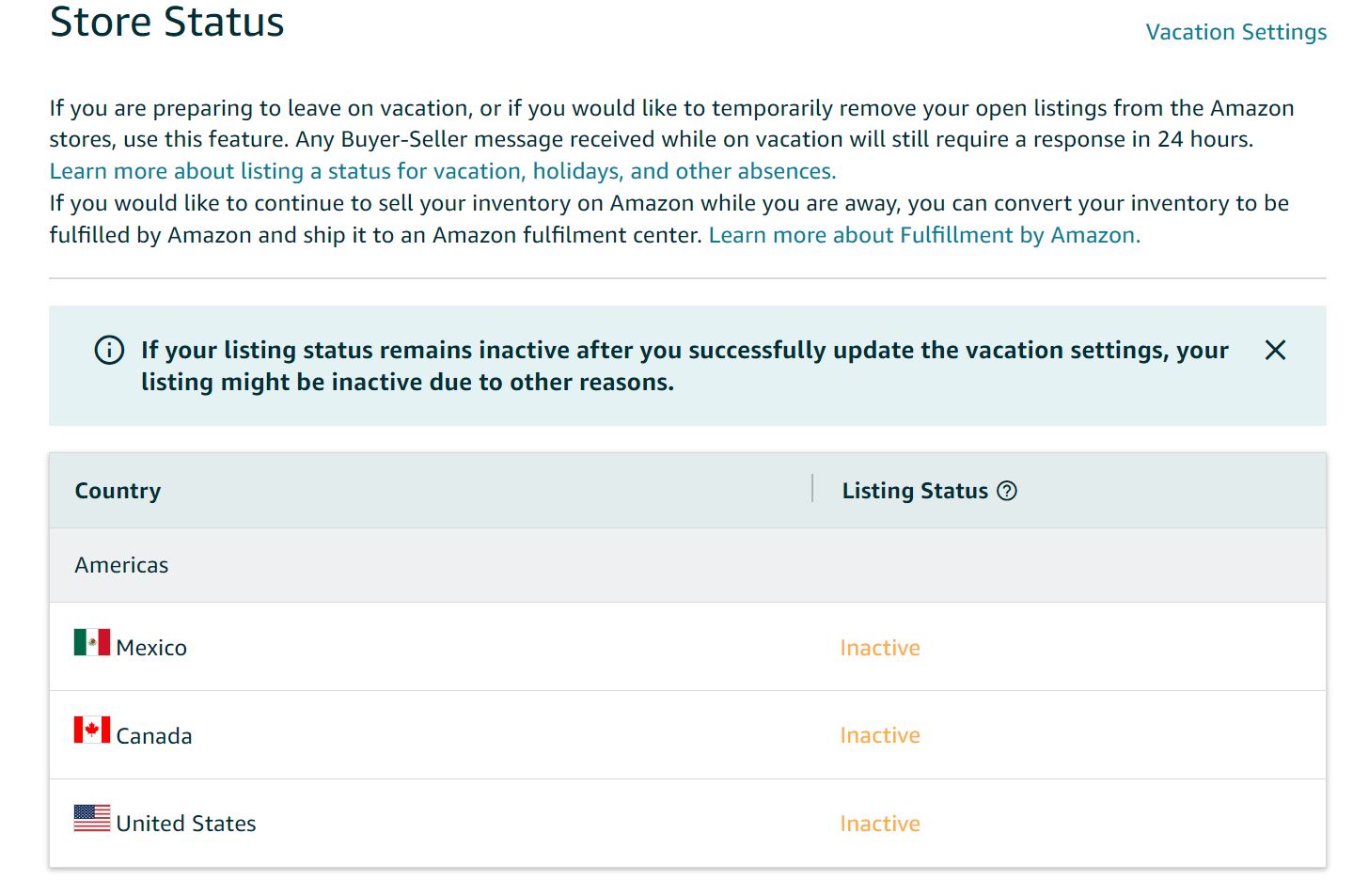
Task: Click the Canada flag icon
Action: tap(92, 730)
